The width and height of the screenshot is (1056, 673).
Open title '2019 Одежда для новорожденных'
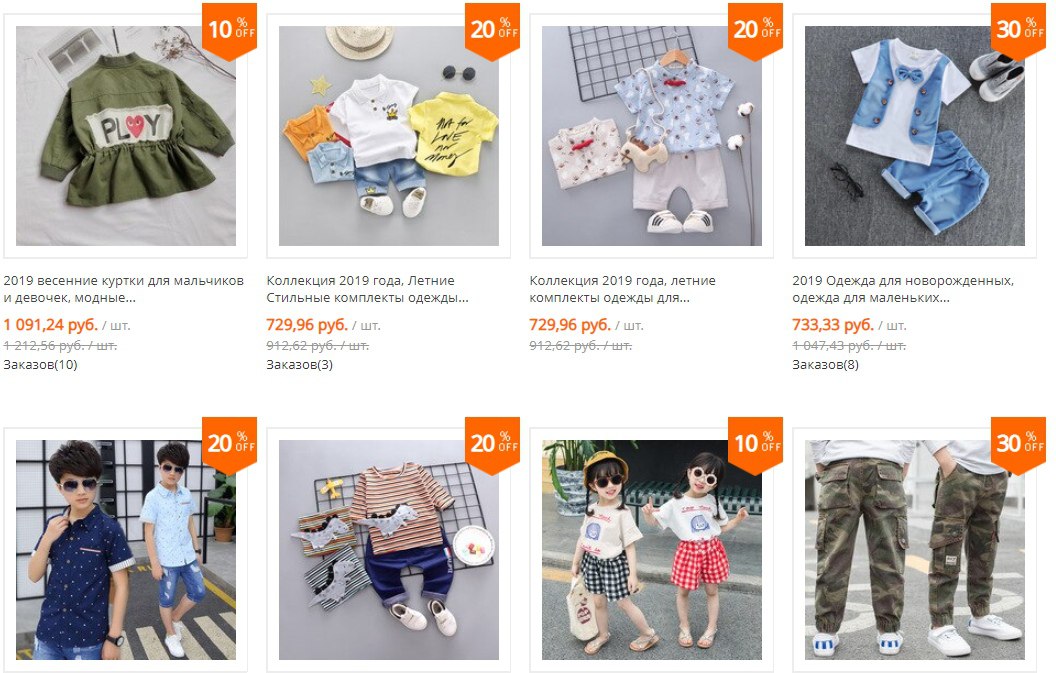pyautogui.click(x=902, y=289)
